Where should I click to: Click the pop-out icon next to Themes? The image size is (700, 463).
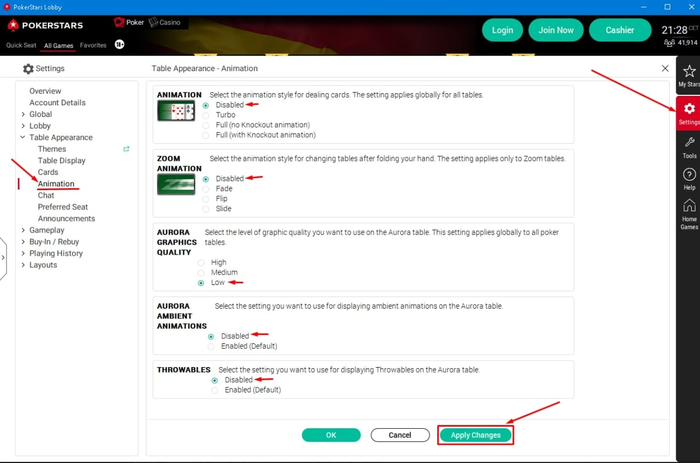click(x=126, y=149)
